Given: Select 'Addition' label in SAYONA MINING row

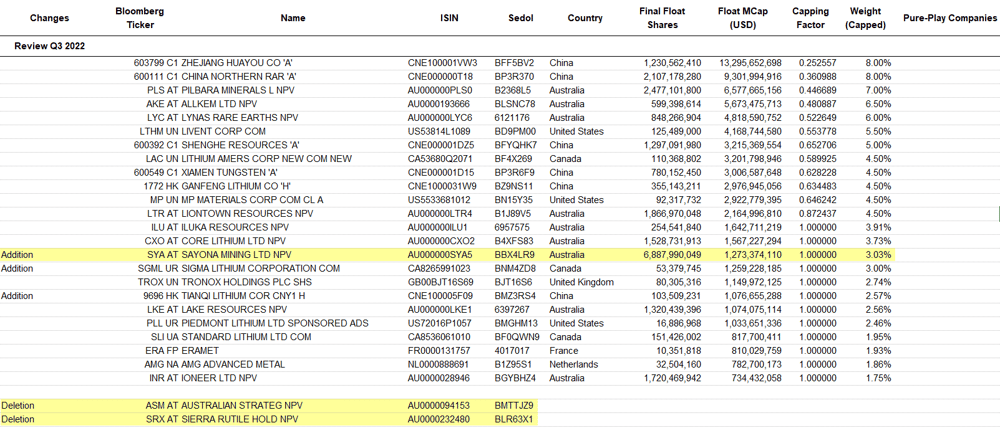Looking at the screenshot, I should click(17, 255).
